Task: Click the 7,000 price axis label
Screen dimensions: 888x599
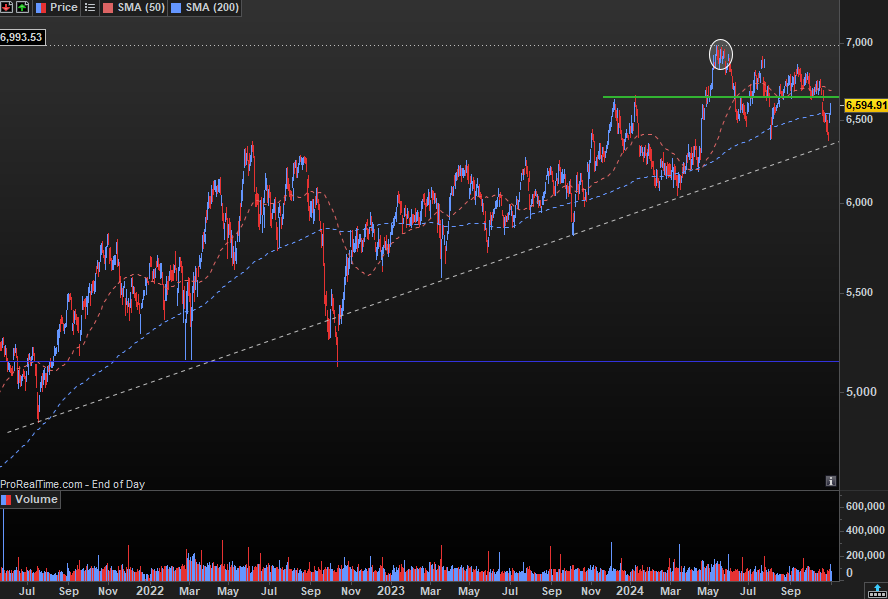Action: point(859,42)
